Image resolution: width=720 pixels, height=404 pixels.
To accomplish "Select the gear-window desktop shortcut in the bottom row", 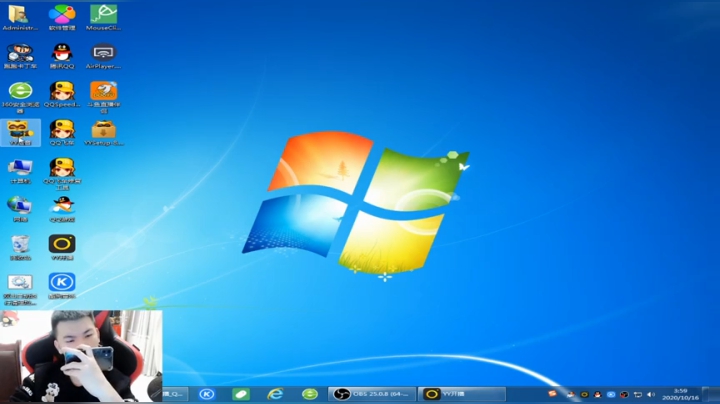I will pyautogui.click(x=20, y=290).
